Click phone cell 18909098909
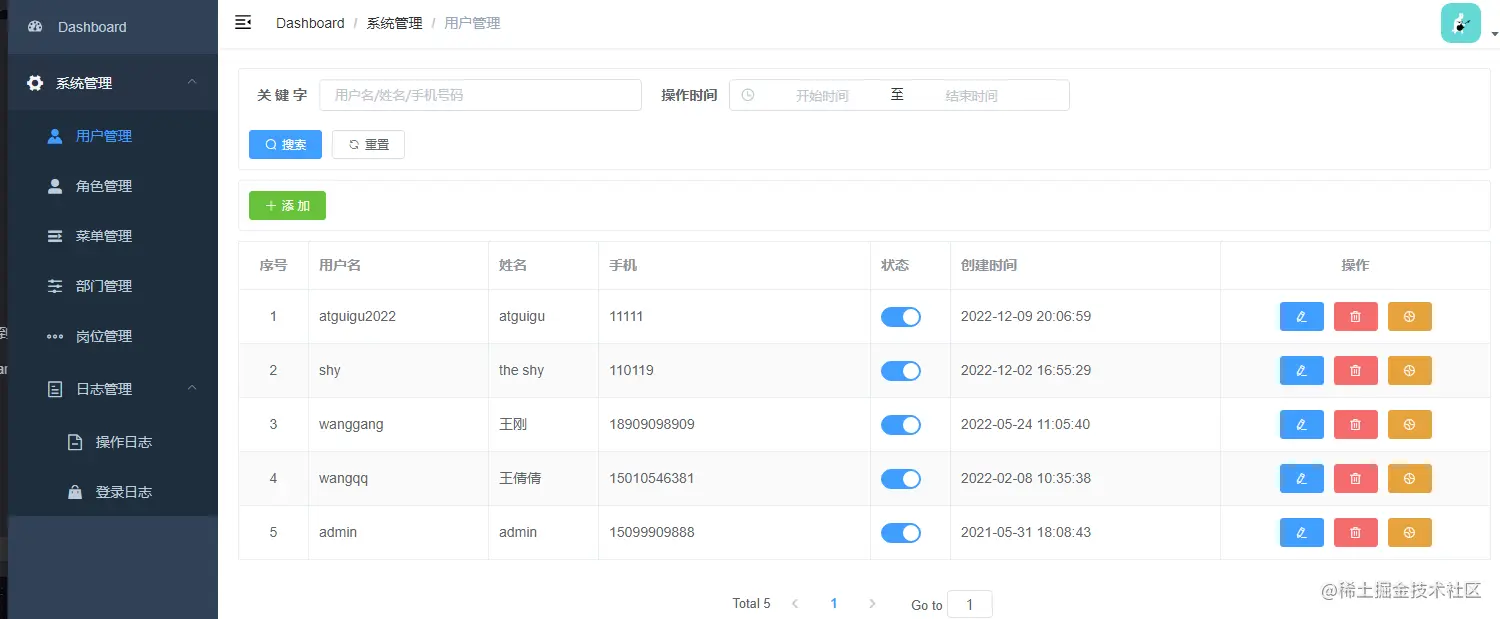 (x=652, y=424)
